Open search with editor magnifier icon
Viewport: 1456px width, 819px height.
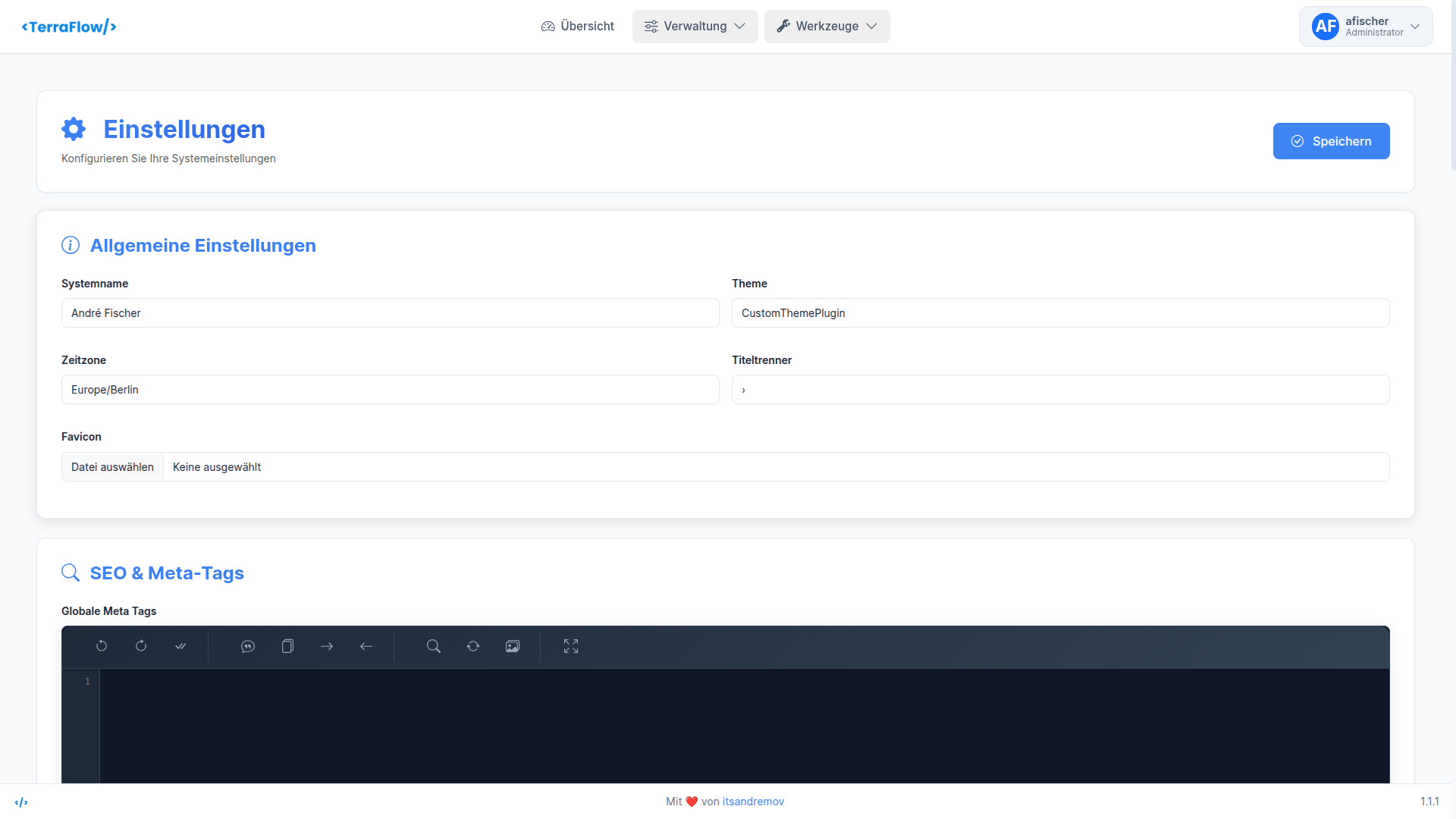(434, 646)
